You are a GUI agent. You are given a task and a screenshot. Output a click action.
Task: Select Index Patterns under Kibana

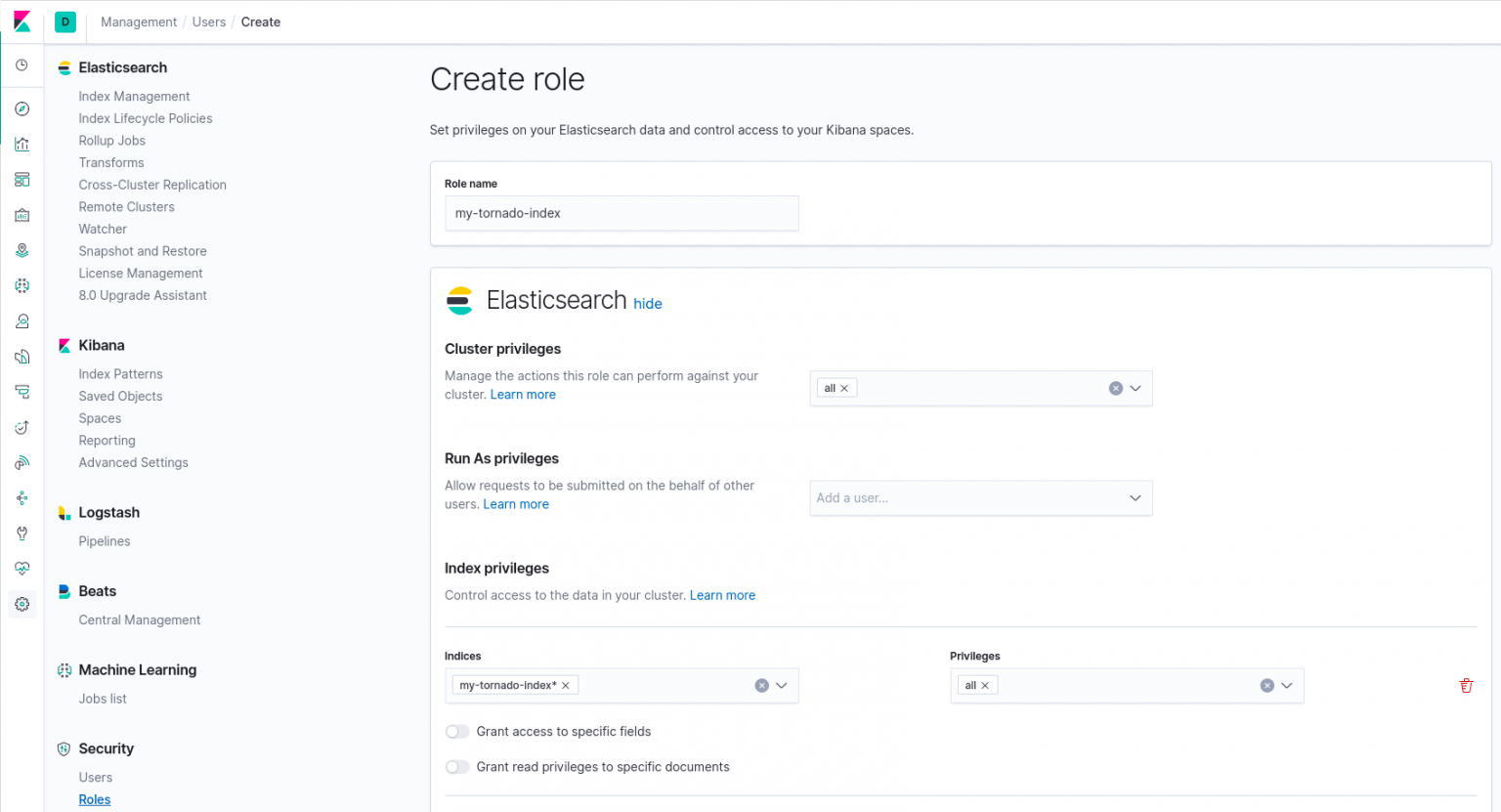[x=120, y=373]
